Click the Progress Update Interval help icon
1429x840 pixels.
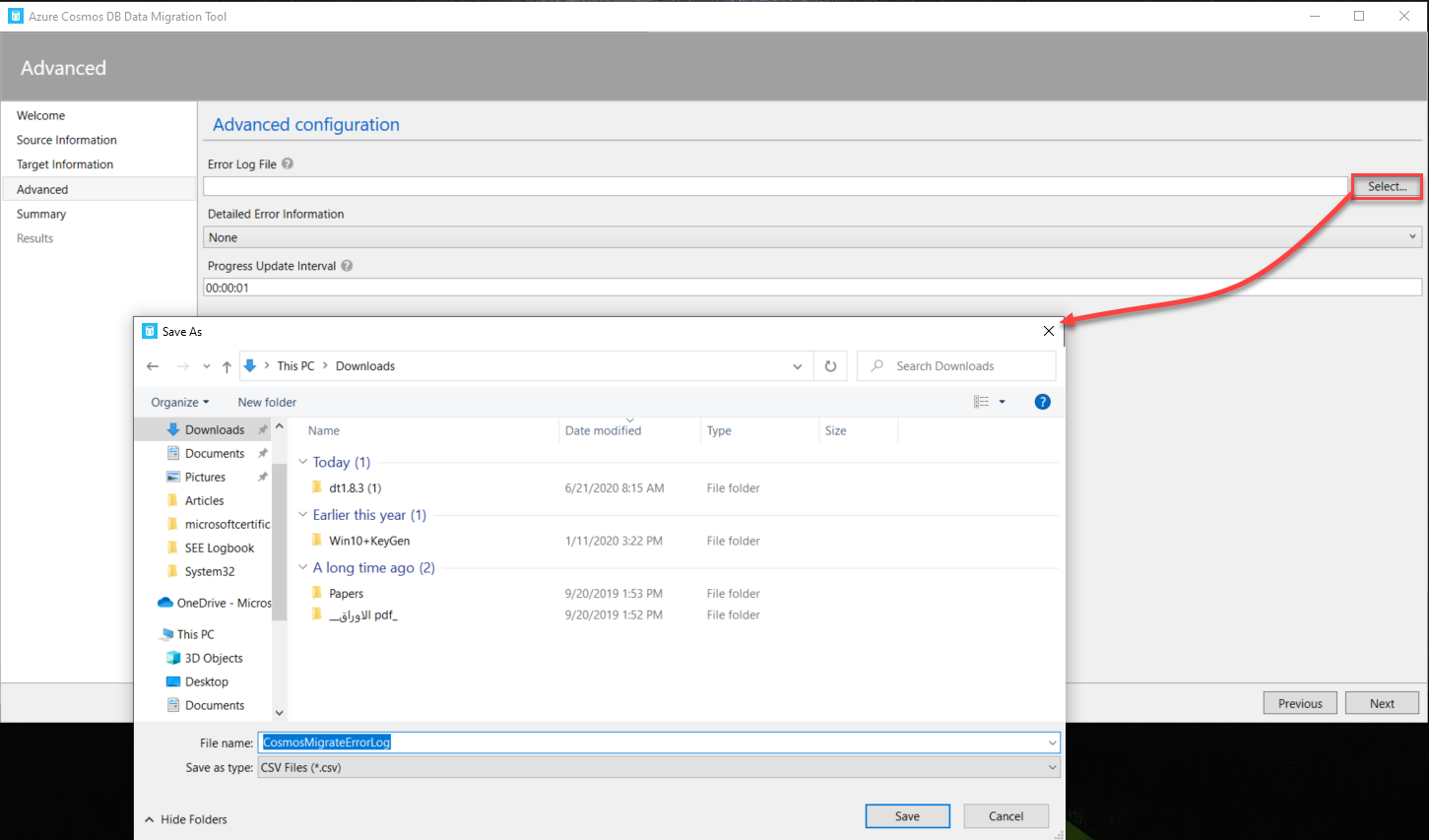tap(347, 265)
